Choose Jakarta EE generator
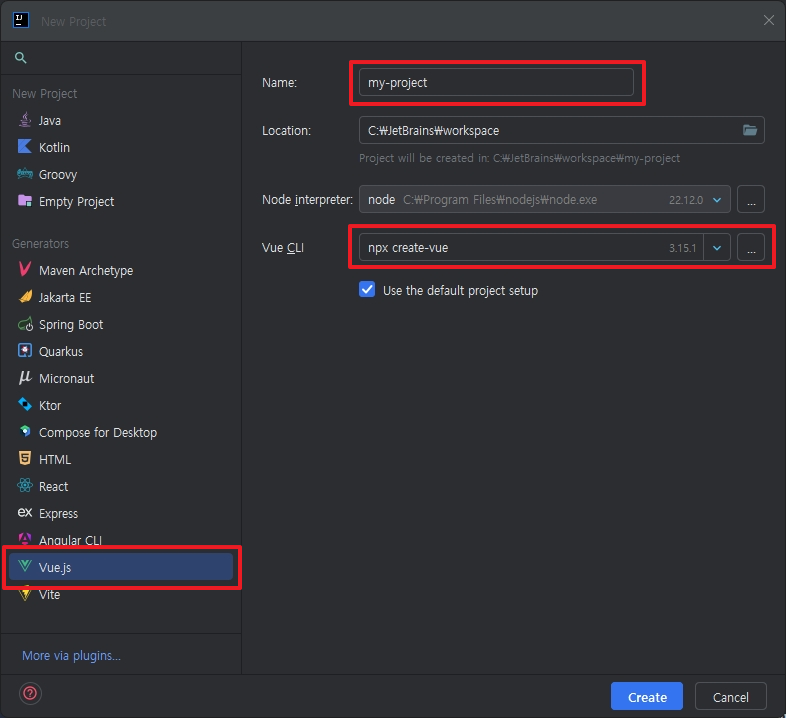 [x=121, y=298]
